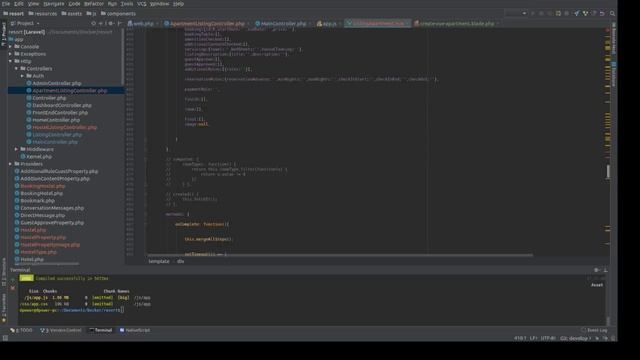The image size is (640, 360).
Task: Select AdminController.php in the project tree
Action: [x=57, y=83]
